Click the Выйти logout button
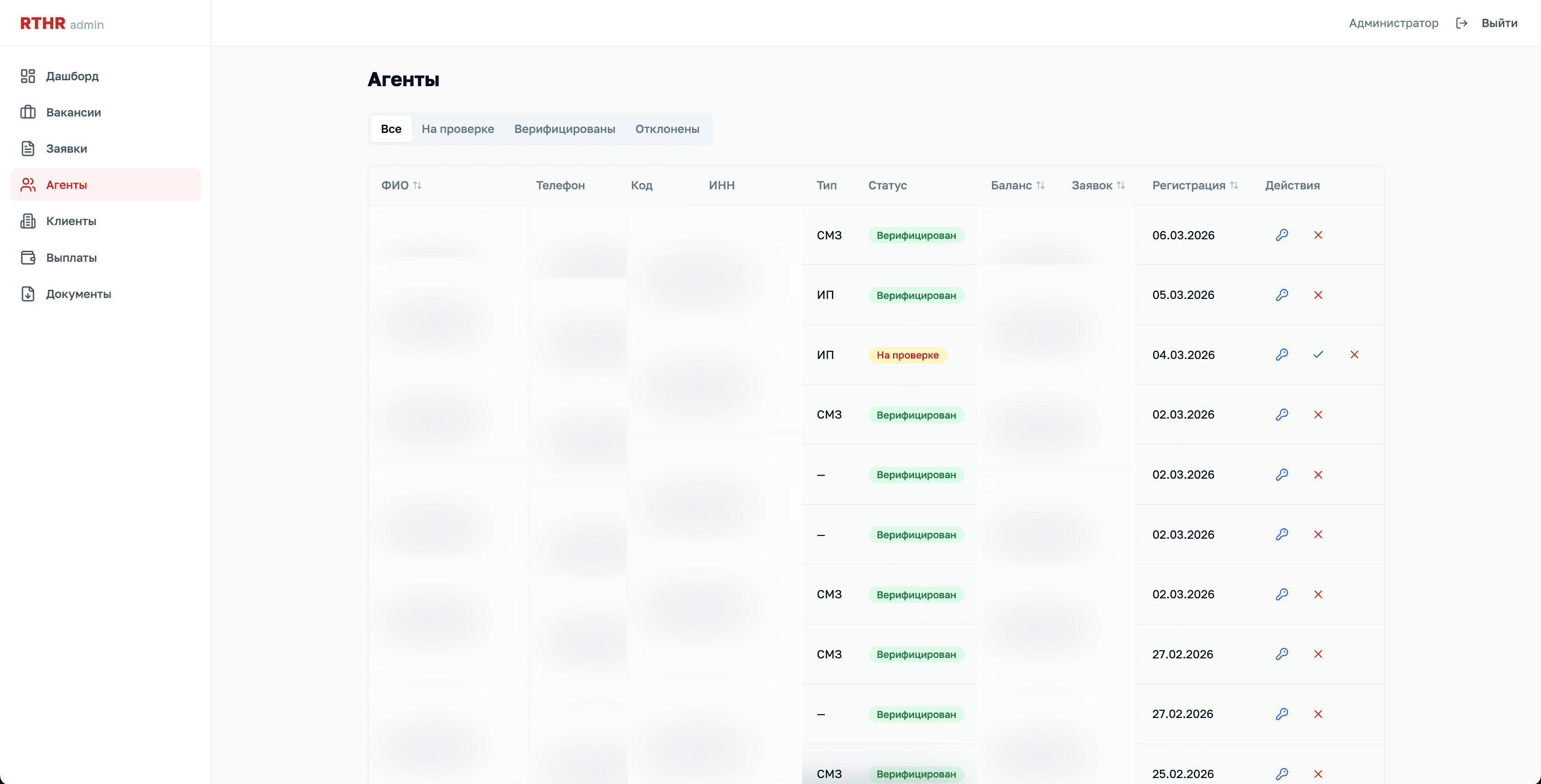The image size is (1541, 784). (x=1498, y=23)
